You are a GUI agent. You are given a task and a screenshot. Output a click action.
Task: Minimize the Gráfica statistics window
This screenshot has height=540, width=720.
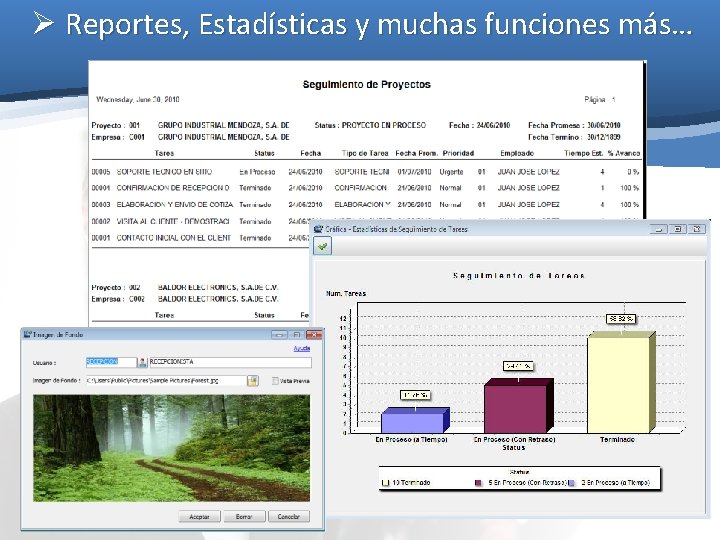point(659,229)
